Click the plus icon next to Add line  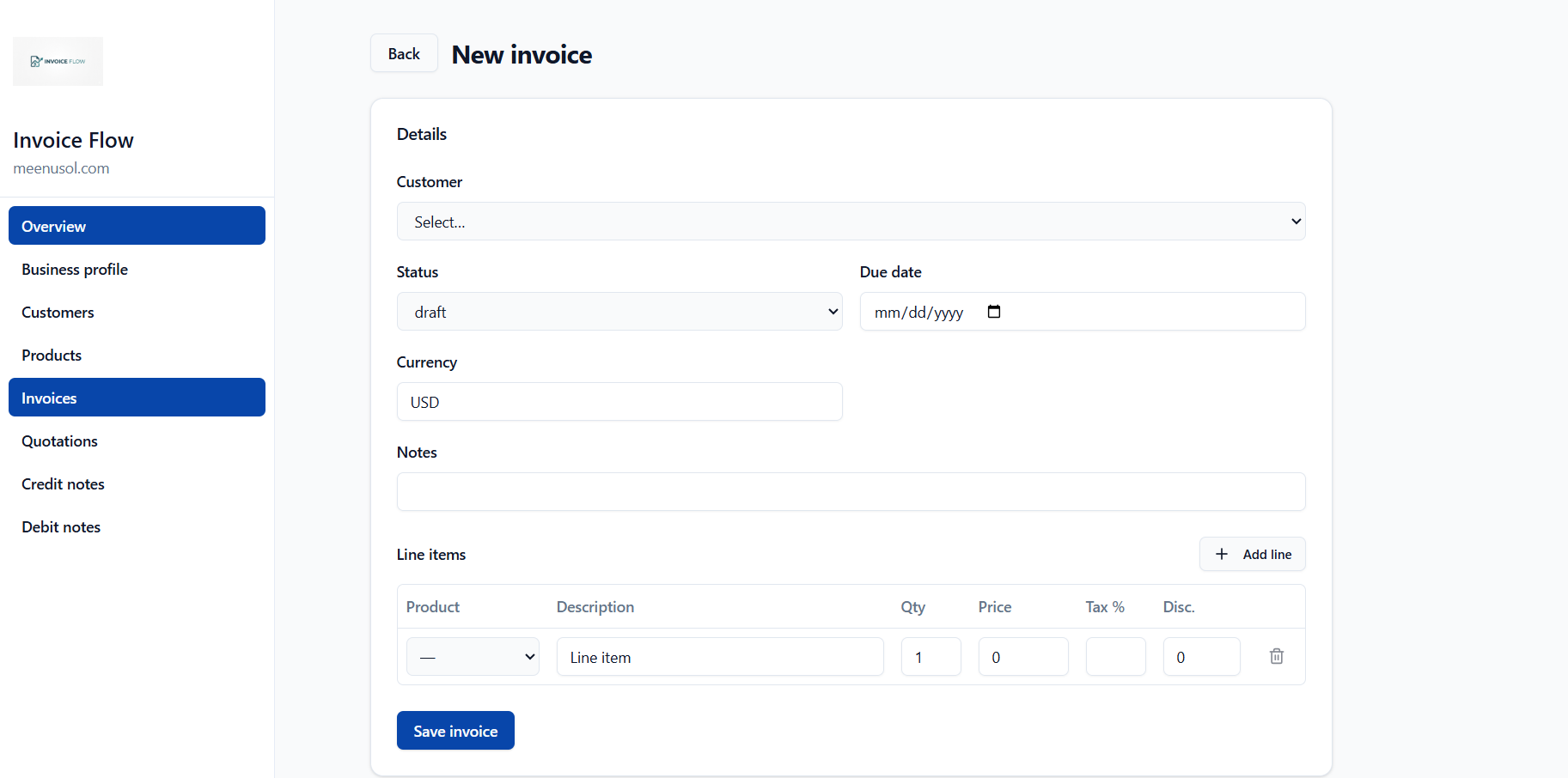(1221, 554)
